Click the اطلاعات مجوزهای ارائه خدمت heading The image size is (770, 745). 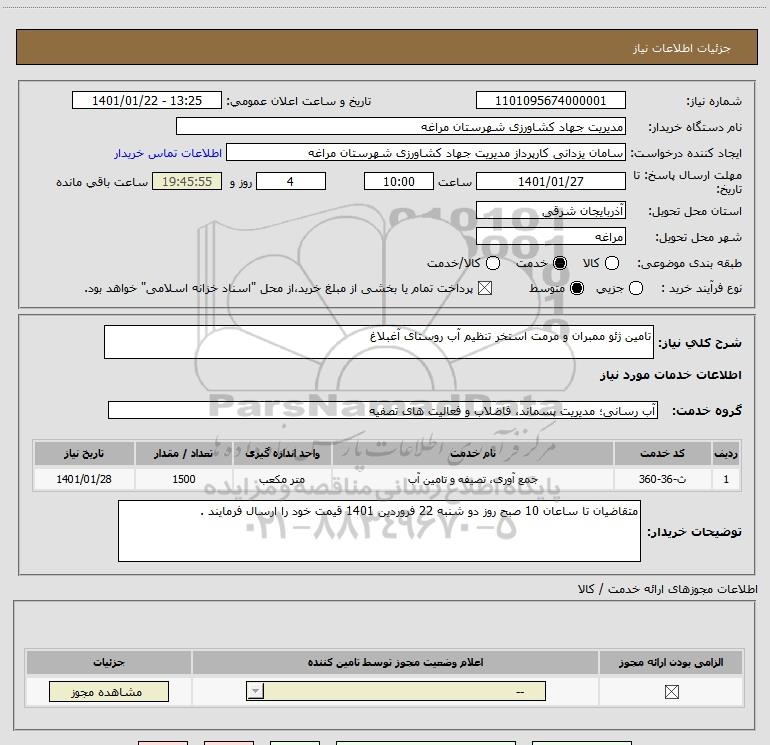click(668, 589)
